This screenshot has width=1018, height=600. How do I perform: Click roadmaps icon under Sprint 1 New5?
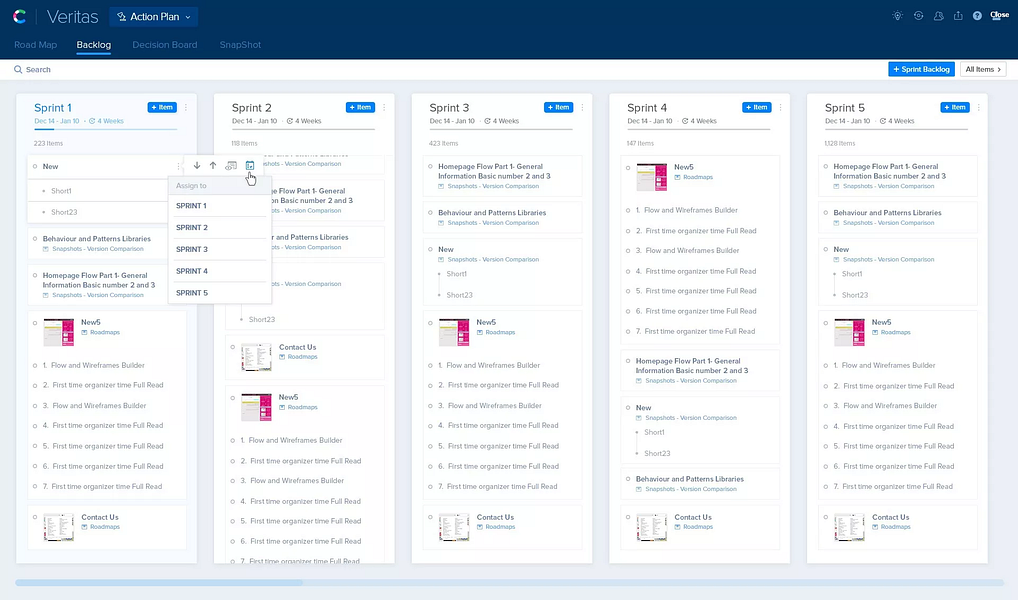click(84, 332)
